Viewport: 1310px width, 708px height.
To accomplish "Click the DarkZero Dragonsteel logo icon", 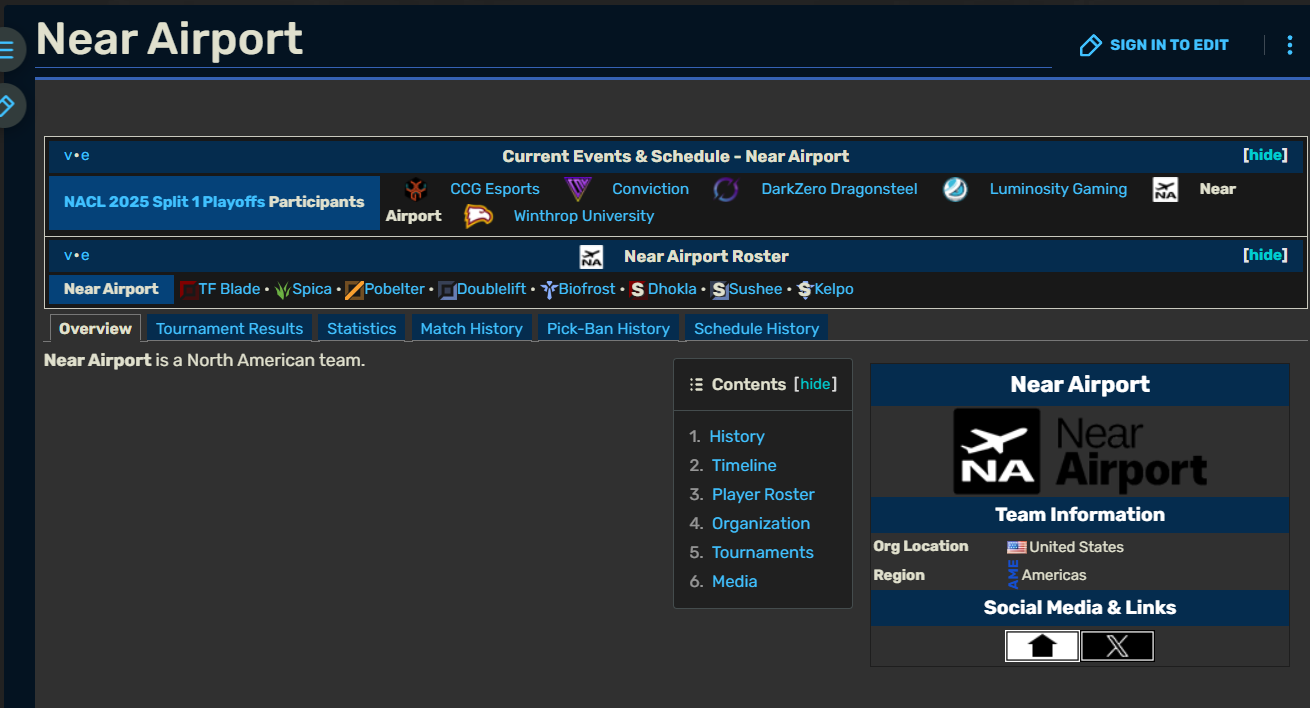I will pyautogui.click(x=726, y=189).
